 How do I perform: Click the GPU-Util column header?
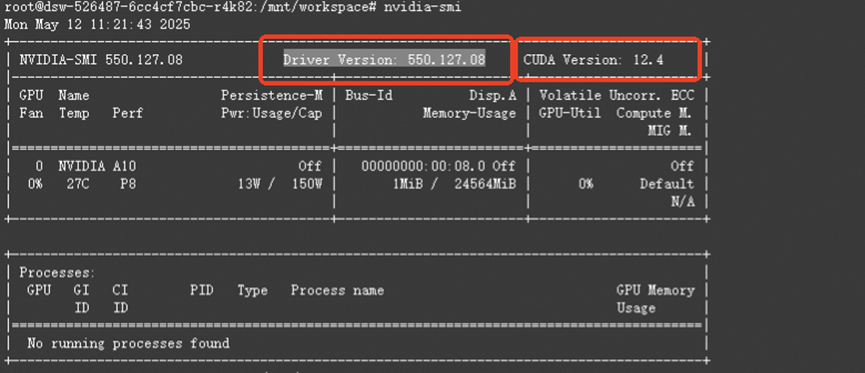click(570, 113)
